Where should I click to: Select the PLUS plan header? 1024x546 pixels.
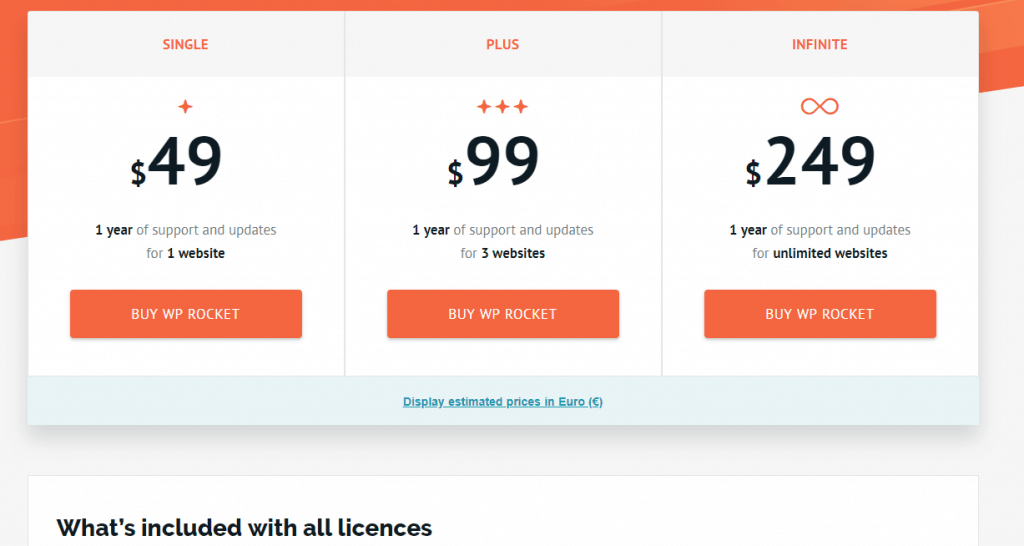pos(503,44)
